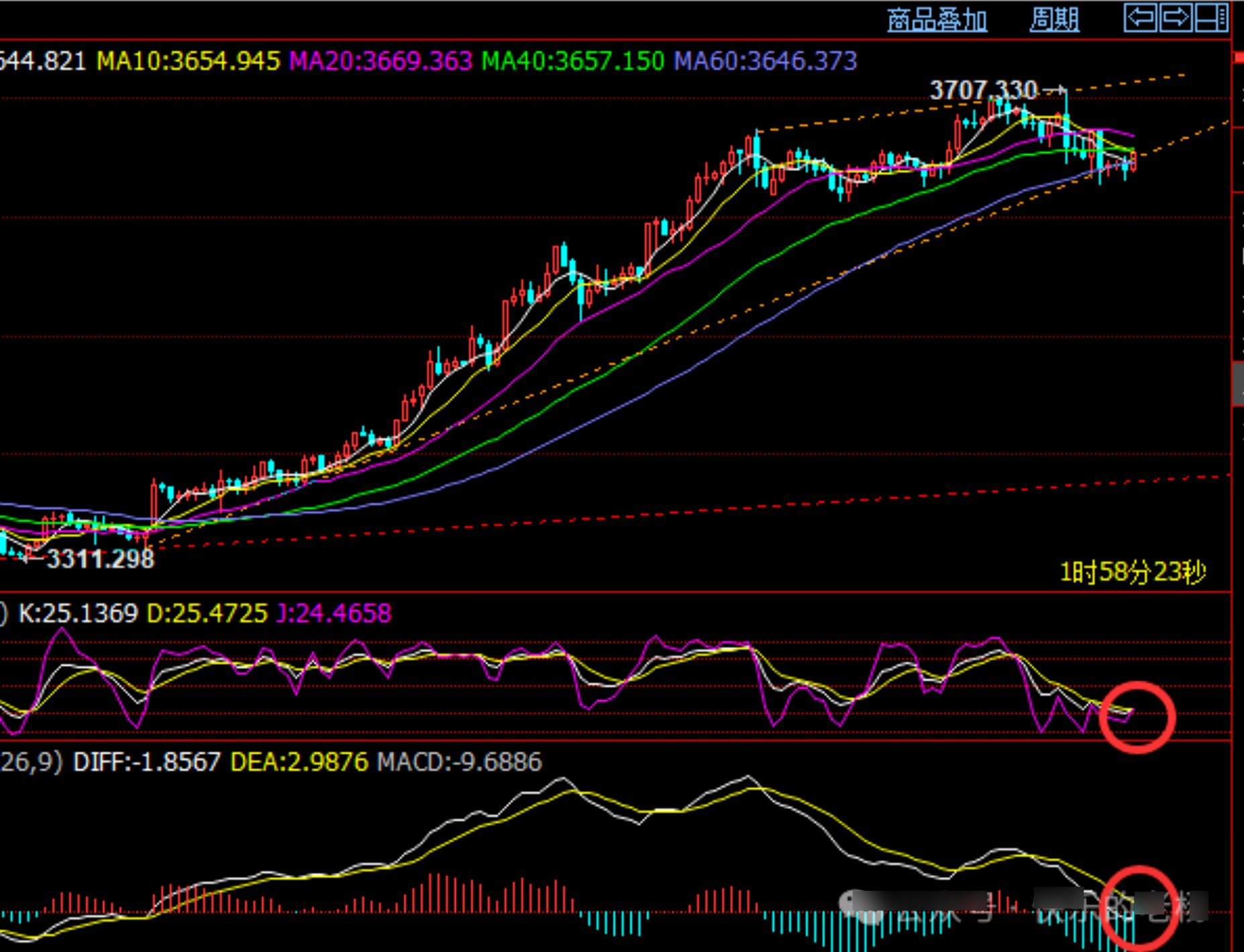Select the yellow DEA value label
The height and width of the screenshot is (952, 1244).
point(299,762)
